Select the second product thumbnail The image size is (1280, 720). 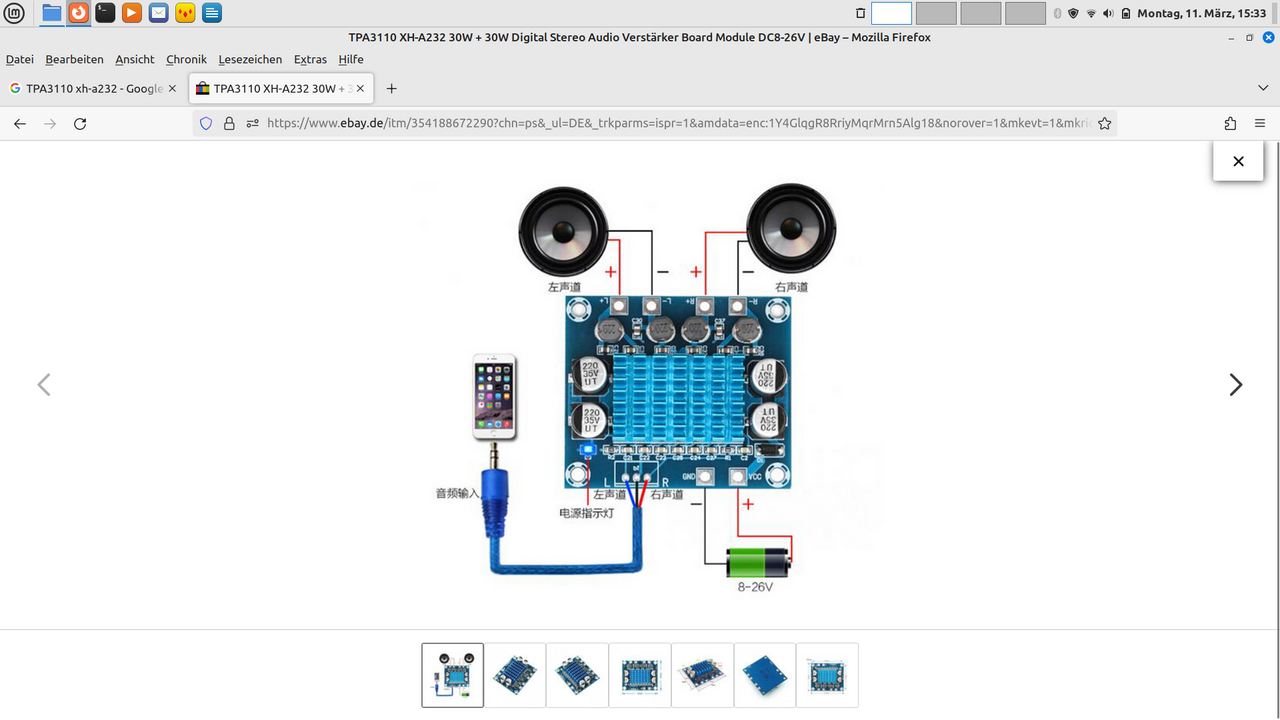(515, 675)
